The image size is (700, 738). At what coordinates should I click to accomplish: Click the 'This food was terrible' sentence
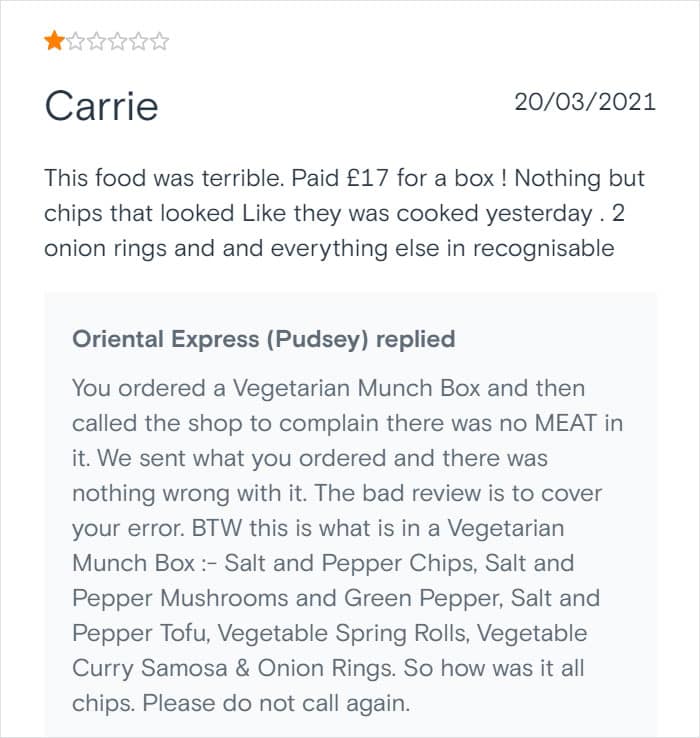pos(164,178)
